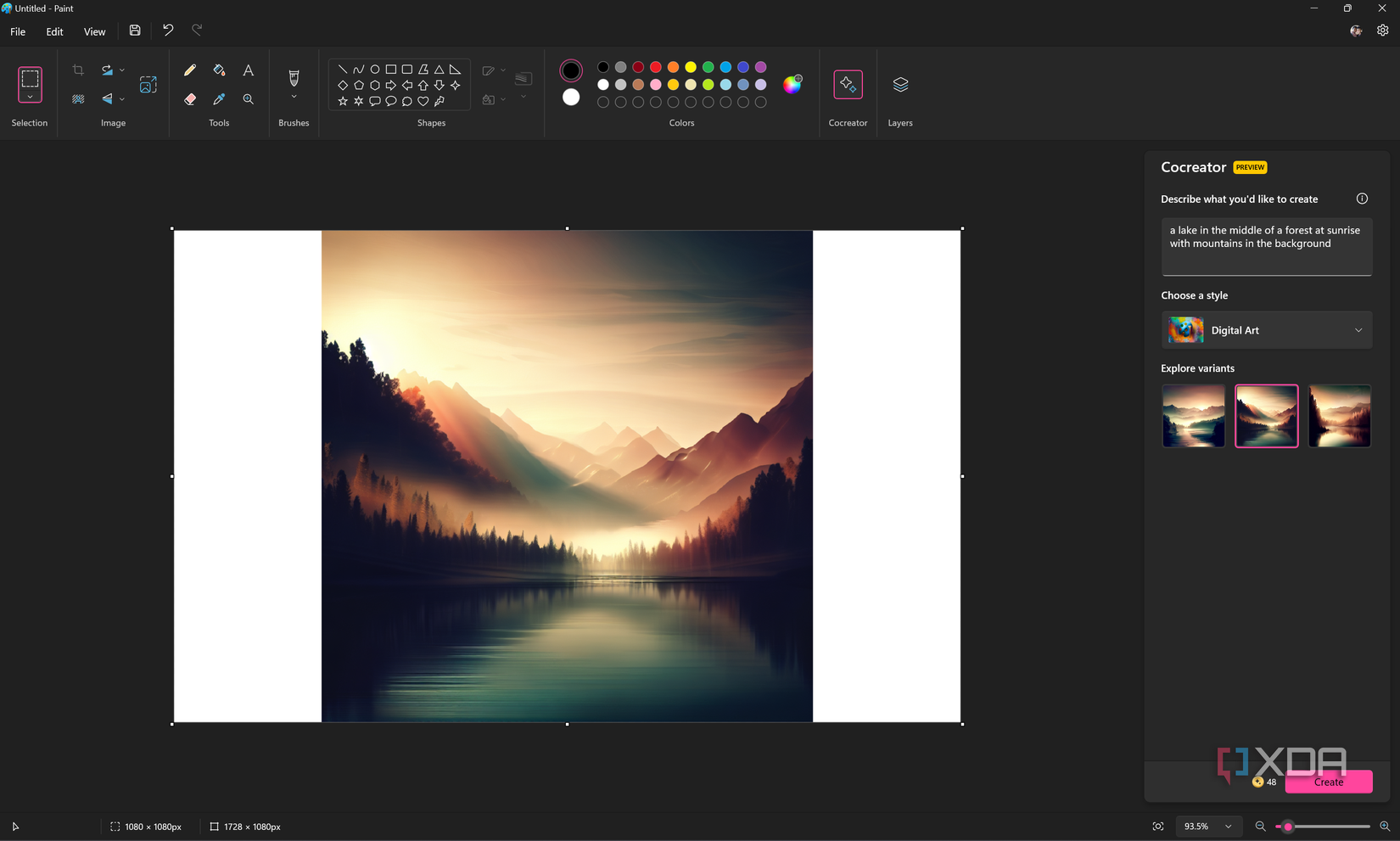The height and width of the screenshot is (841, 1400).
Task: Select the Fill bucket tool
Action: 219,70
